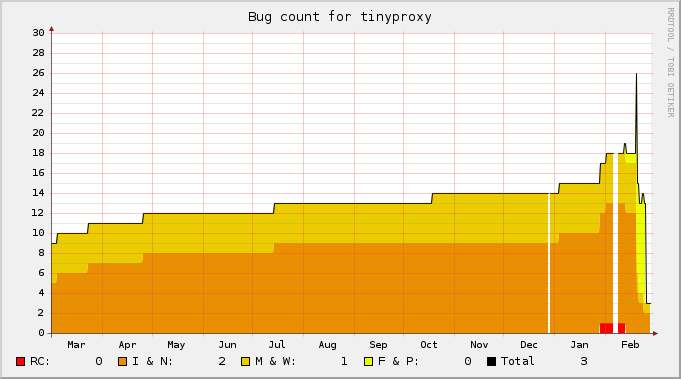This screenshot has height=379, width=681.
Task: Click the peak of the 26-bug spike
Action: click(x=636, y=74)
